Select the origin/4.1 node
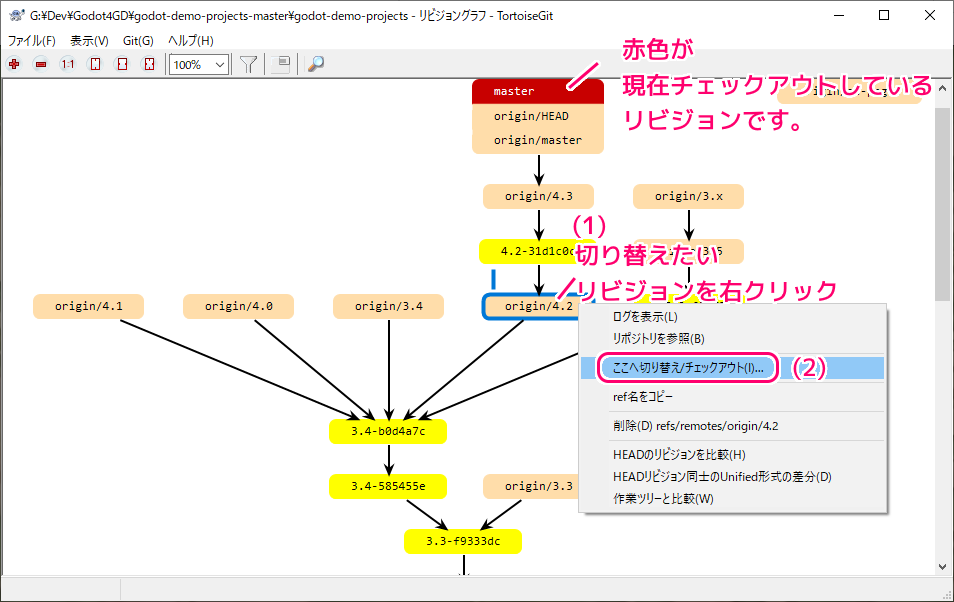 pyautogui.click(x=88, y=306)
